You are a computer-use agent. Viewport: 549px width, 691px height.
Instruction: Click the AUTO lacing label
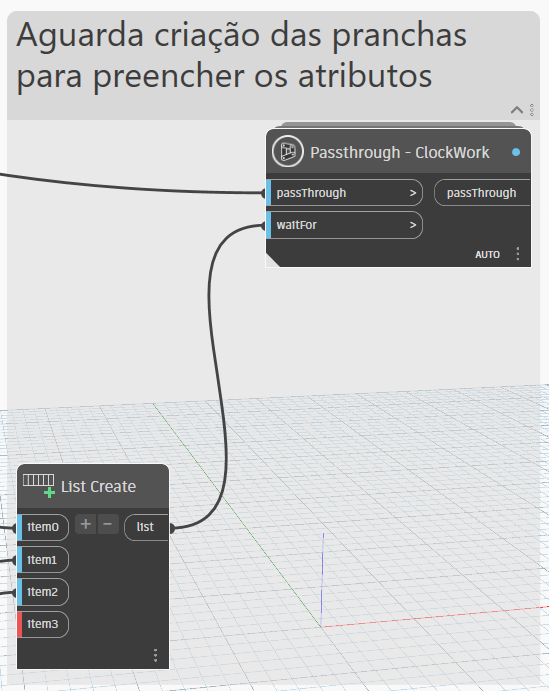pyautogui.click(x=487, y=254)
